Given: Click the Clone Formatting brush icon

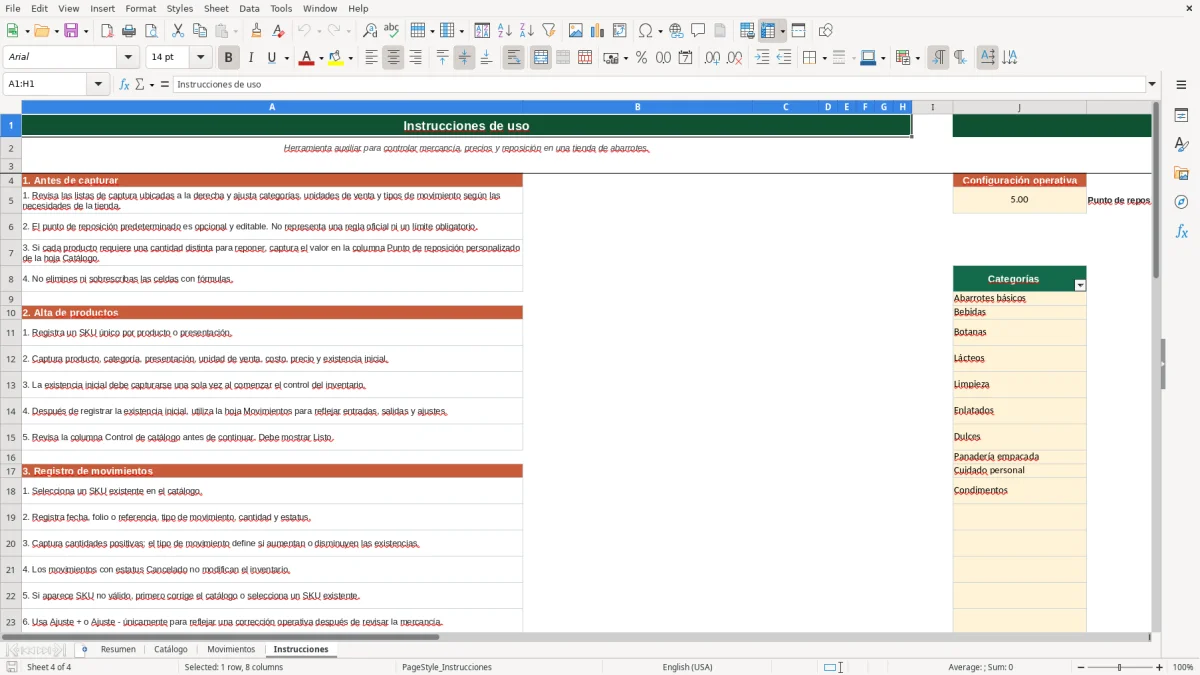Looking at the screenshot, I should pyautogui.click(x=257, y=31).
